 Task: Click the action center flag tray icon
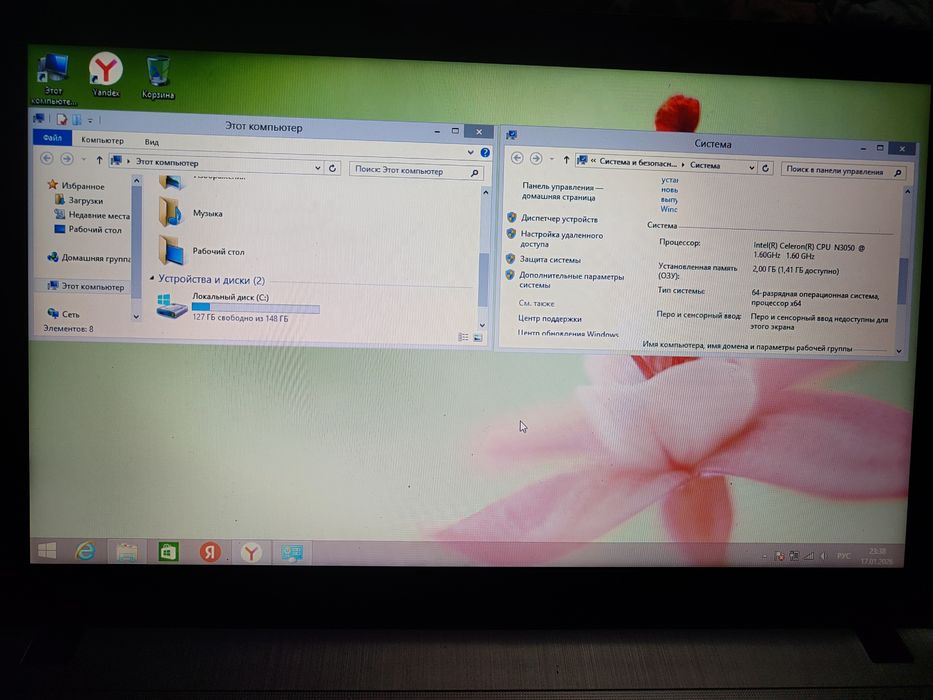click(x=779, y=556)
